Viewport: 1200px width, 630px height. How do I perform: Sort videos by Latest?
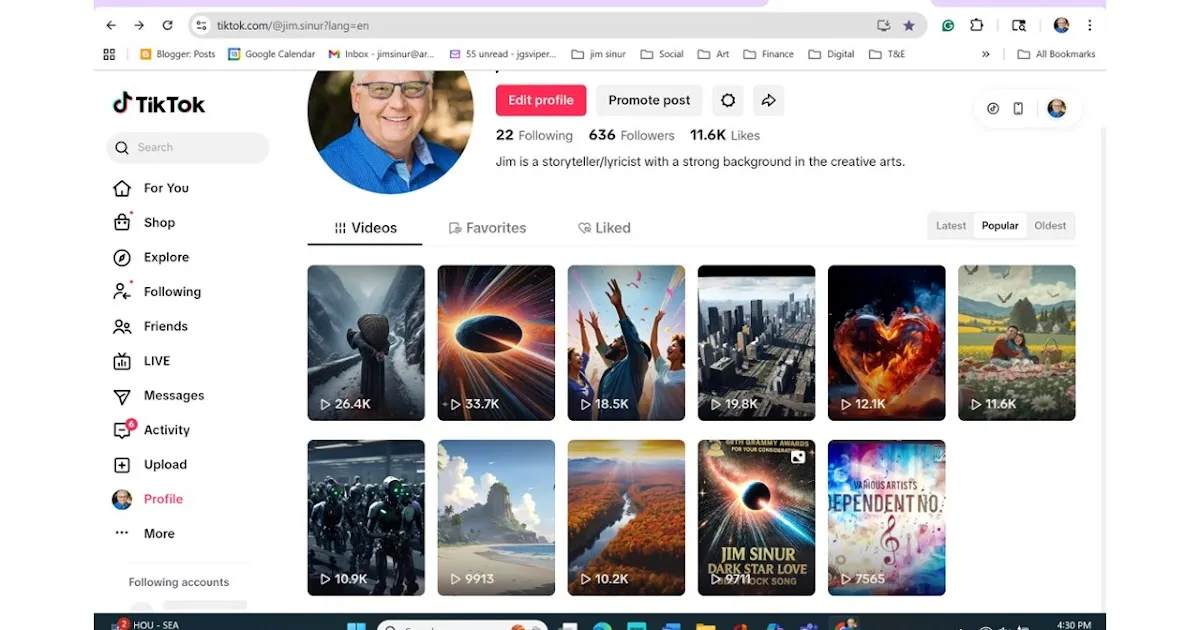[951, 226]
